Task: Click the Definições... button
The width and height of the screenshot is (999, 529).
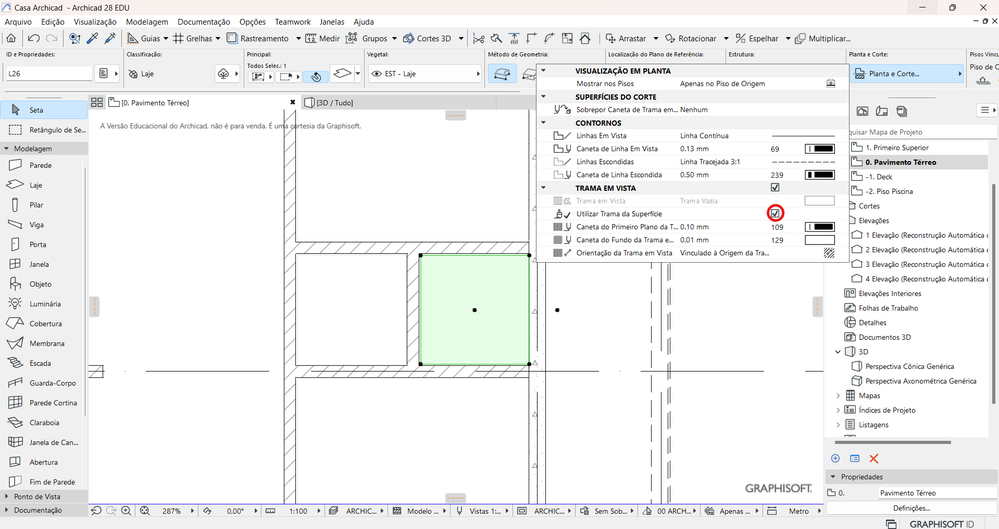Action: pos(911,508)
